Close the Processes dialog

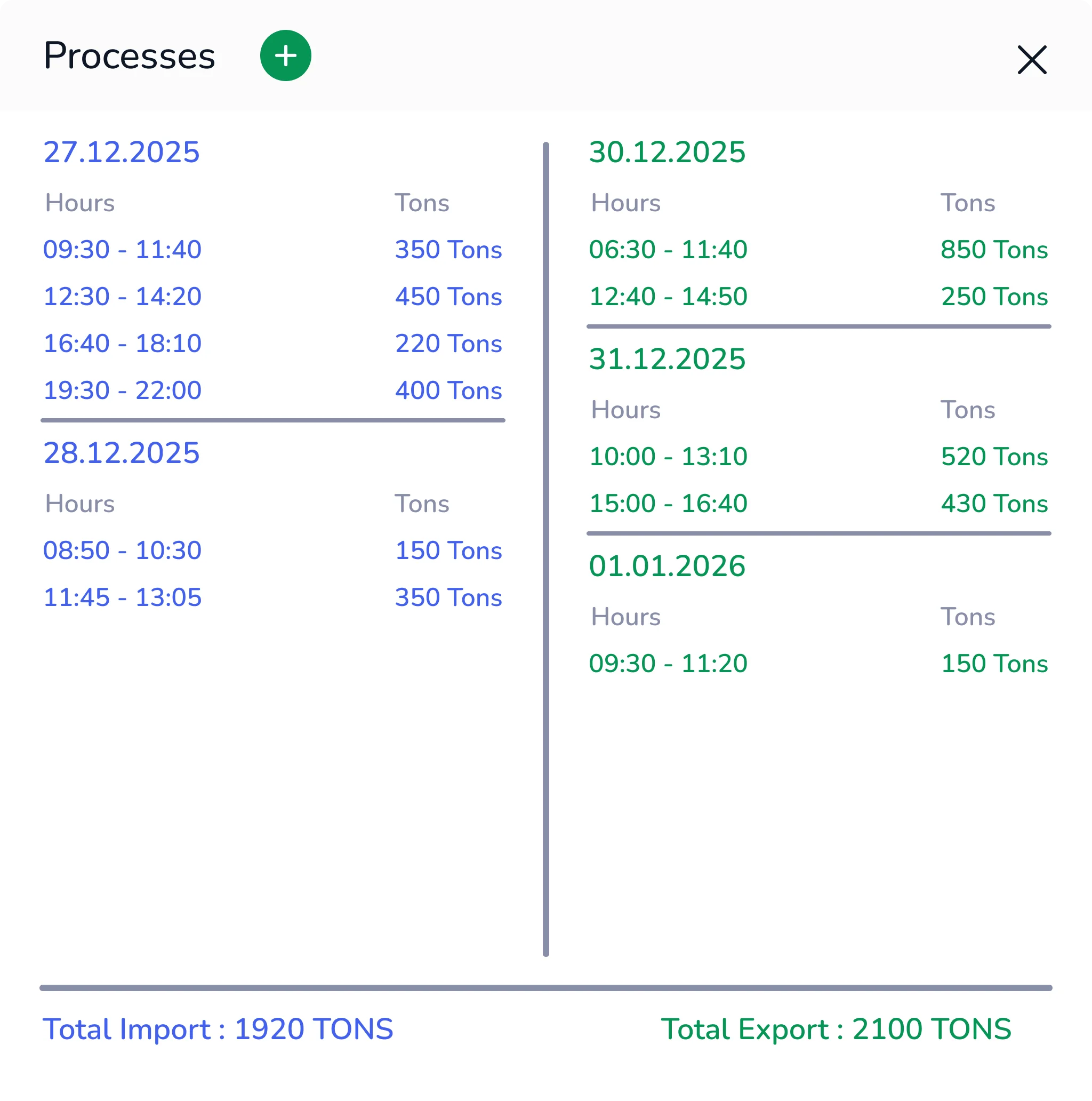pos(1032,60)
